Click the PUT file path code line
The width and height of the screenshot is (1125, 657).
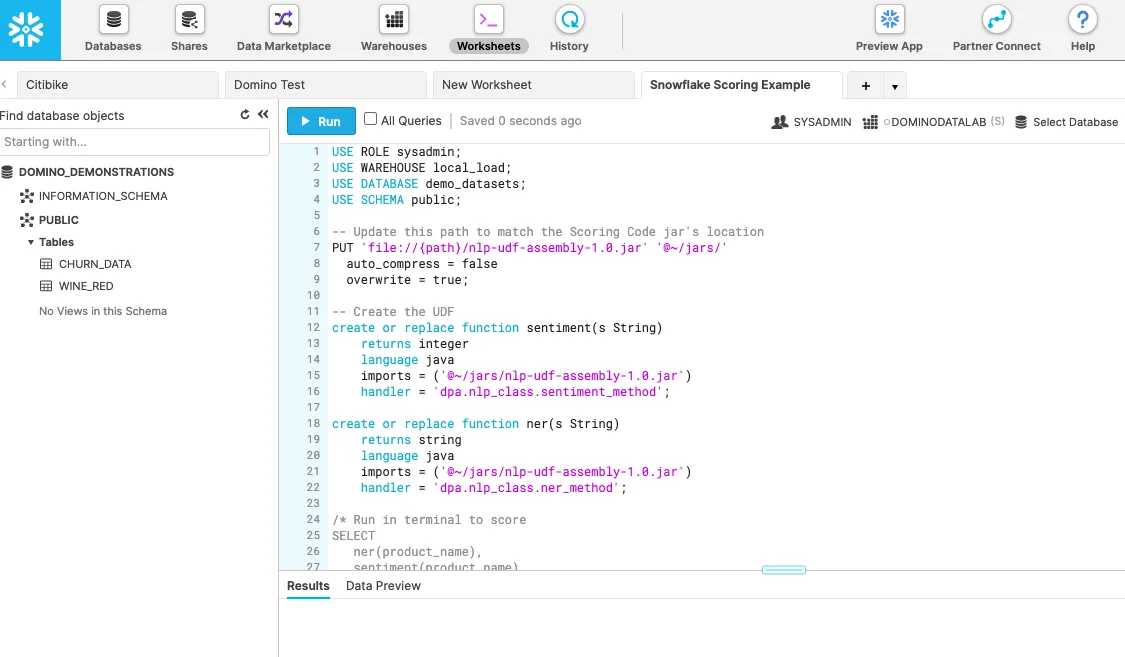point(529,248)
